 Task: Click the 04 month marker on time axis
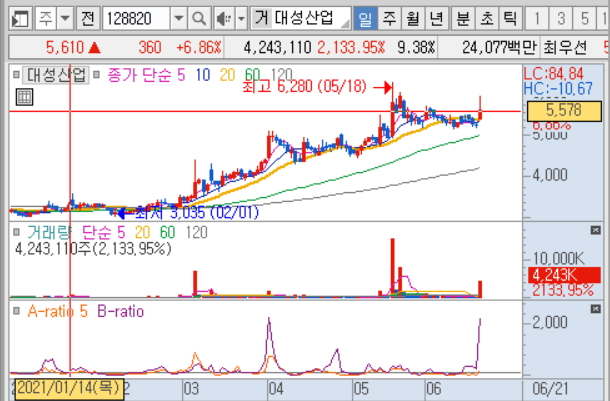(x=275, y=389)
